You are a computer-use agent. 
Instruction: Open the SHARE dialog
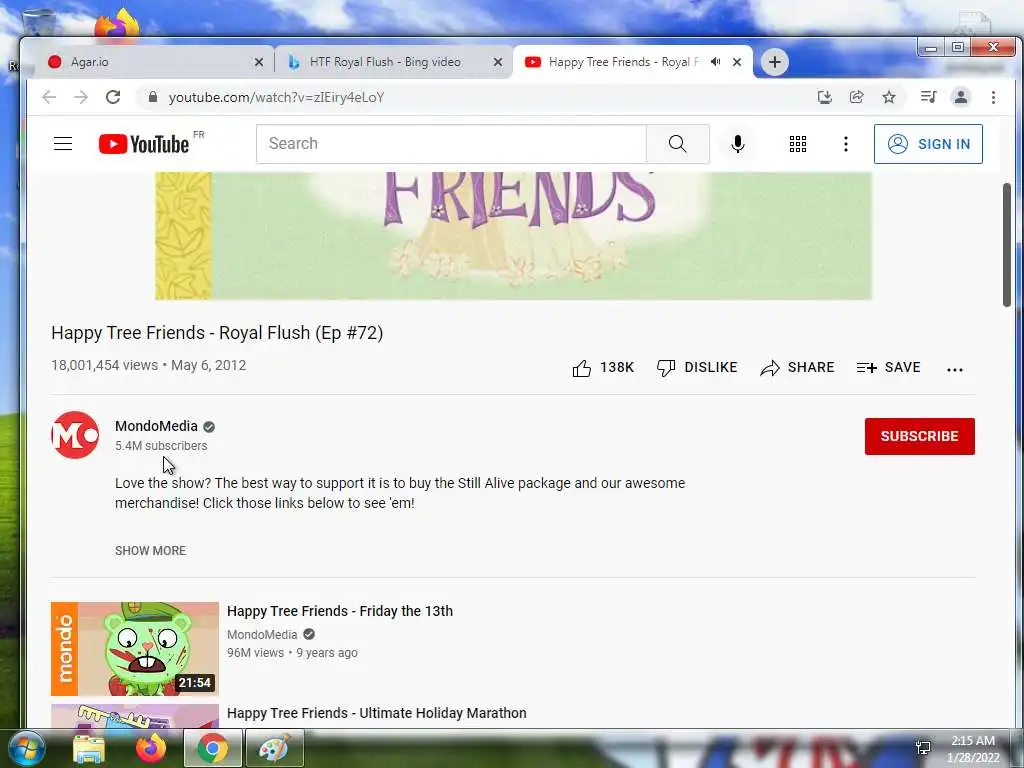click(x=797, y=368)
